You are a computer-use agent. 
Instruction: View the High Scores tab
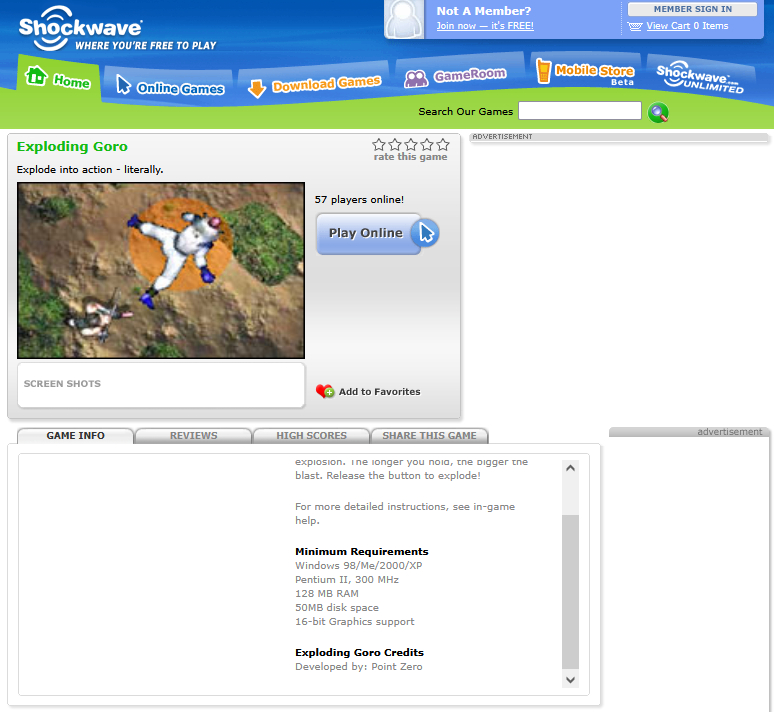(x=311, y=436)
